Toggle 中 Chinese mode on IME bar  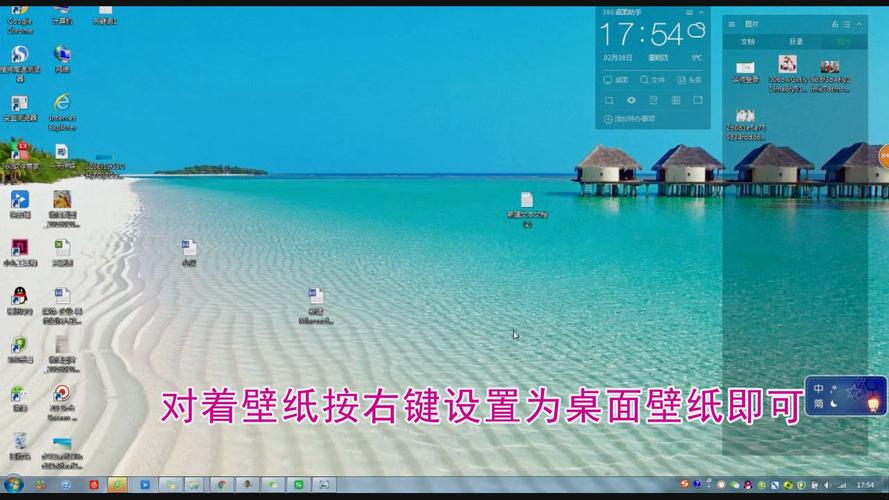(x=818, y=389)
